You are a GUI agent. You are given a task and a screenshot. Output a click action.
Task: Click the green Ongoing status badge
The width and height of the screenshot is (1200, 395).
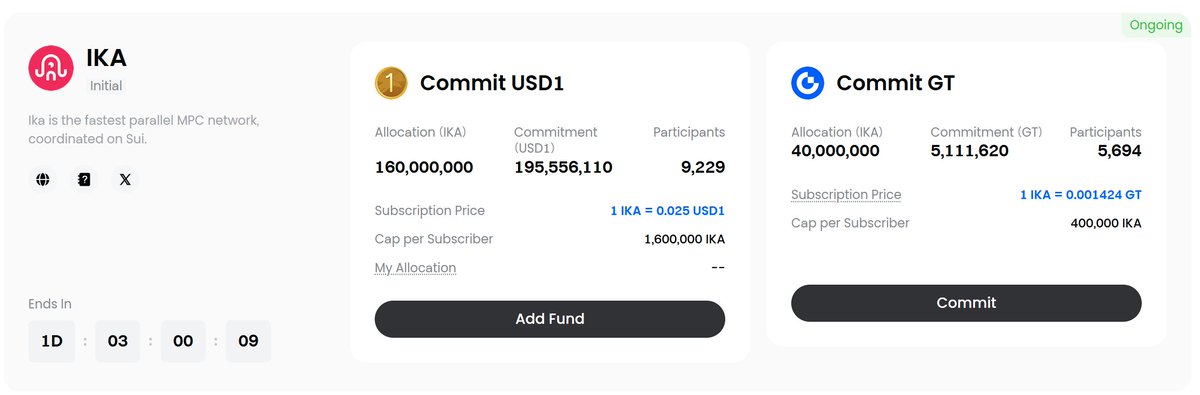click(x=1156, y=25)
